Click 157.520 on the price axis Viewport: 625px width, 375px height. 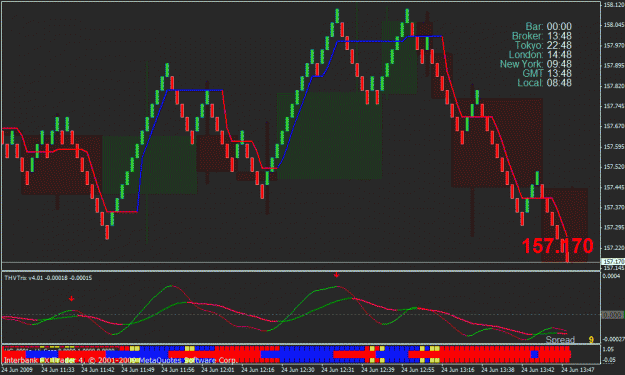613,167
